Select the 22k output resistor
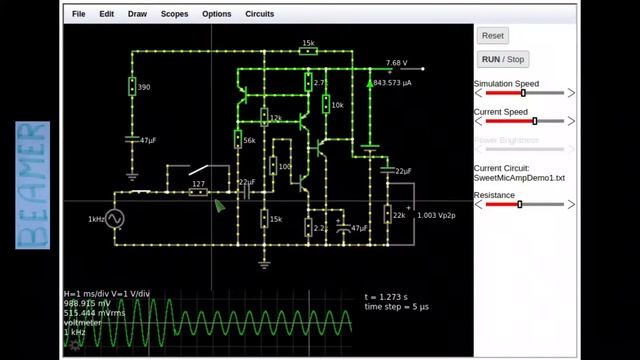 pyautogui.click(x=387, y=215)
